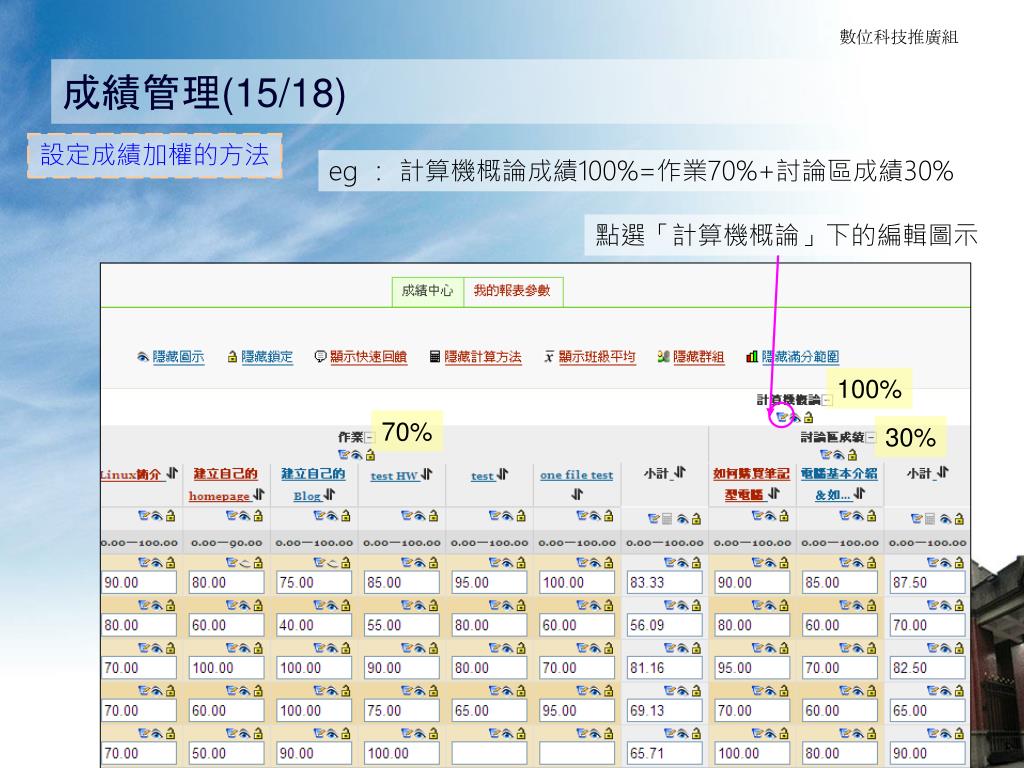Open the one file test assignment link
The width and height of the screenshot is (1024, 768).
(577, 475)
